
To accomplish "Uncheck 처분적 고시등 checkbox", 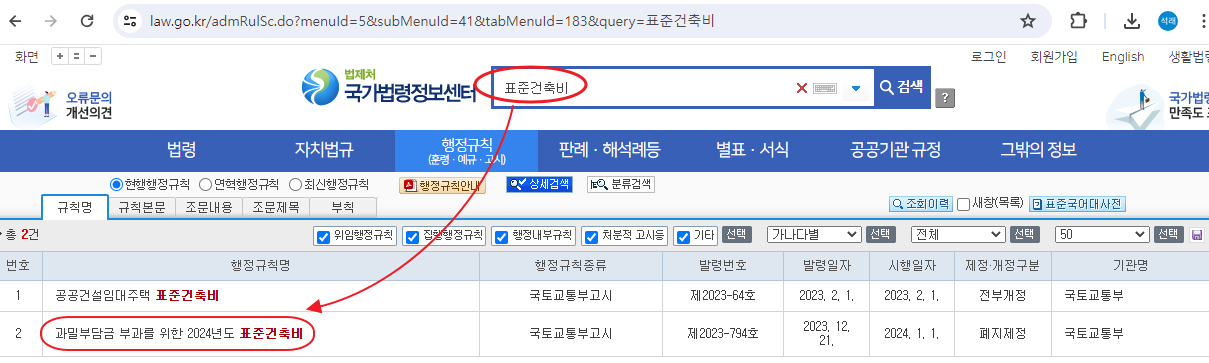I will pyautogui.click(x=590, y=237).
